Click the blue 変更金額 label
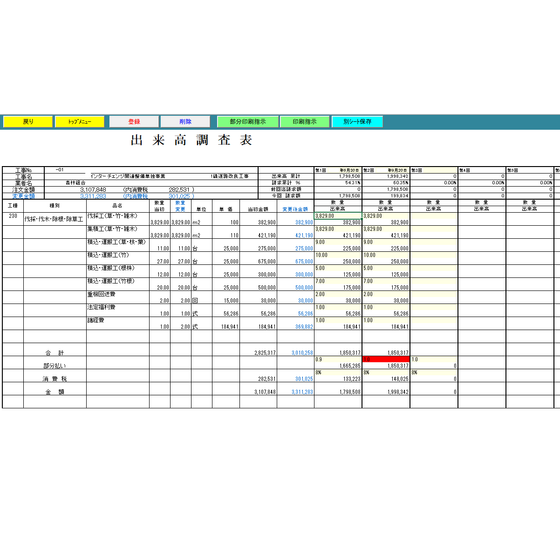 24,196
